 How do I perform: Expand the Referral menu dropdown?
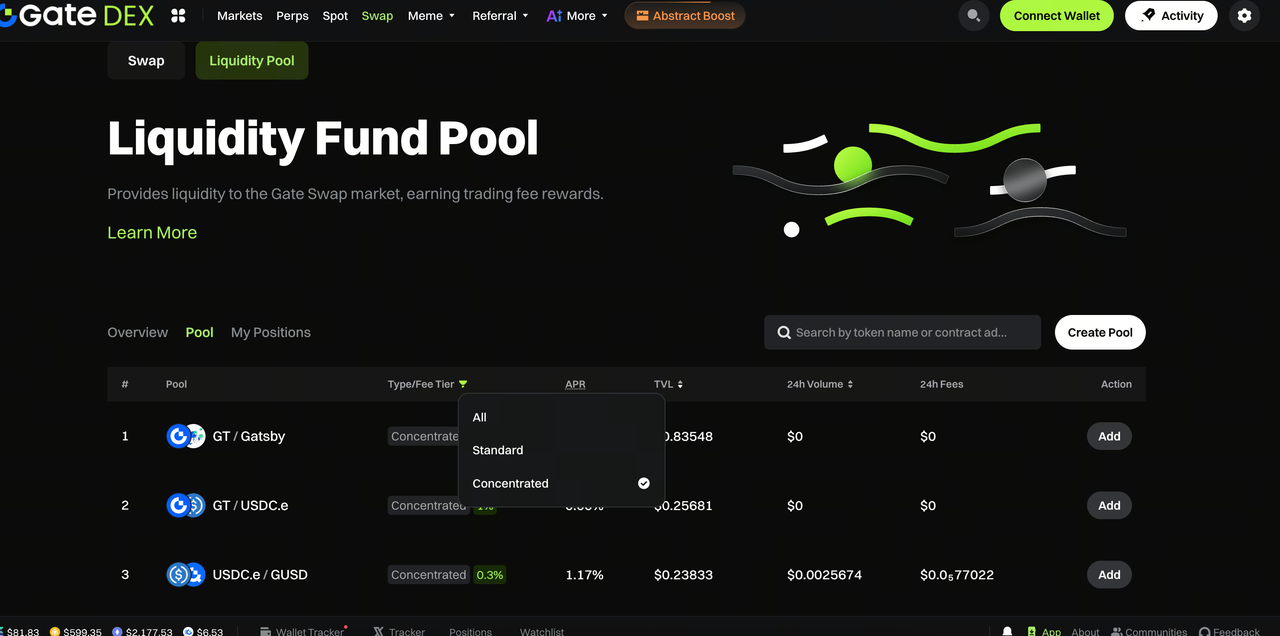click(x=500, y=16)
